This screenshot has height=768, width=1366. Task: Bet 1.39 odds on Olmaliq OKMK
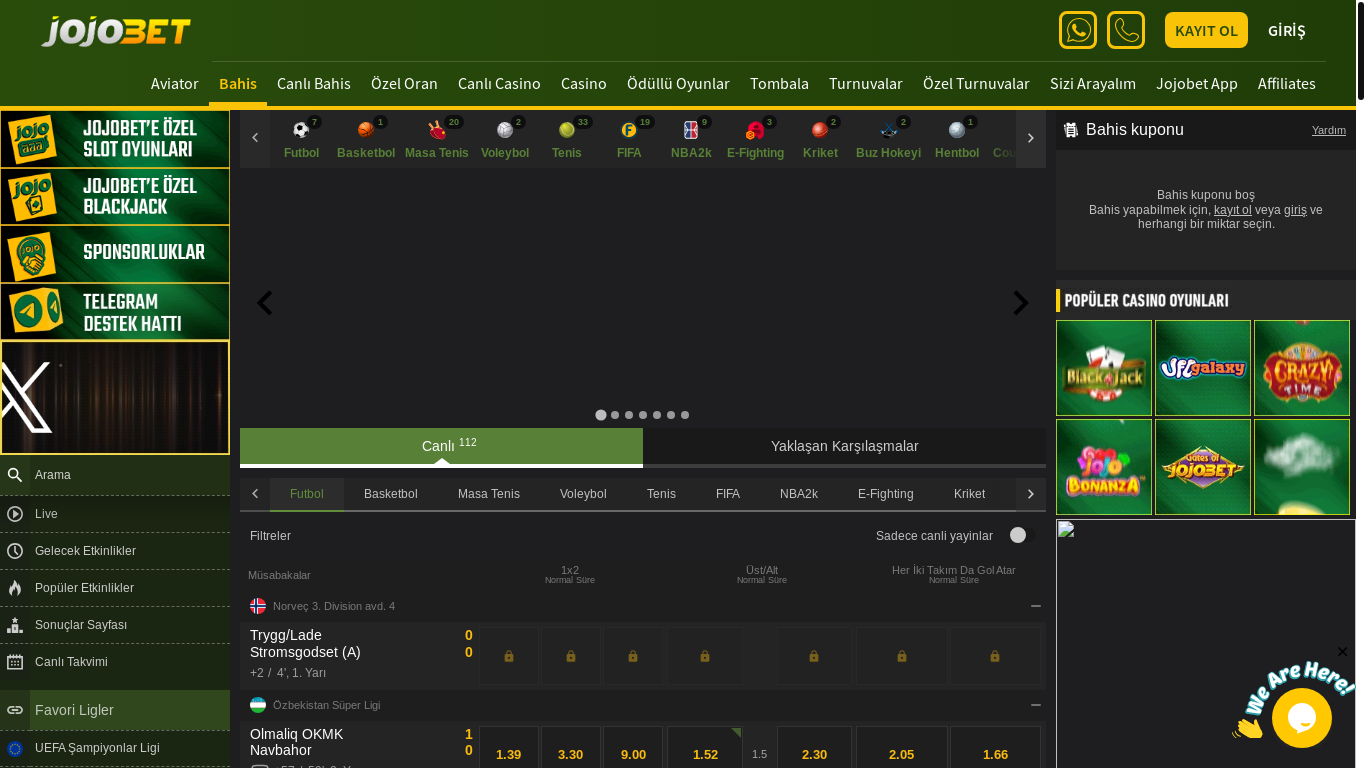coord(509,754)
